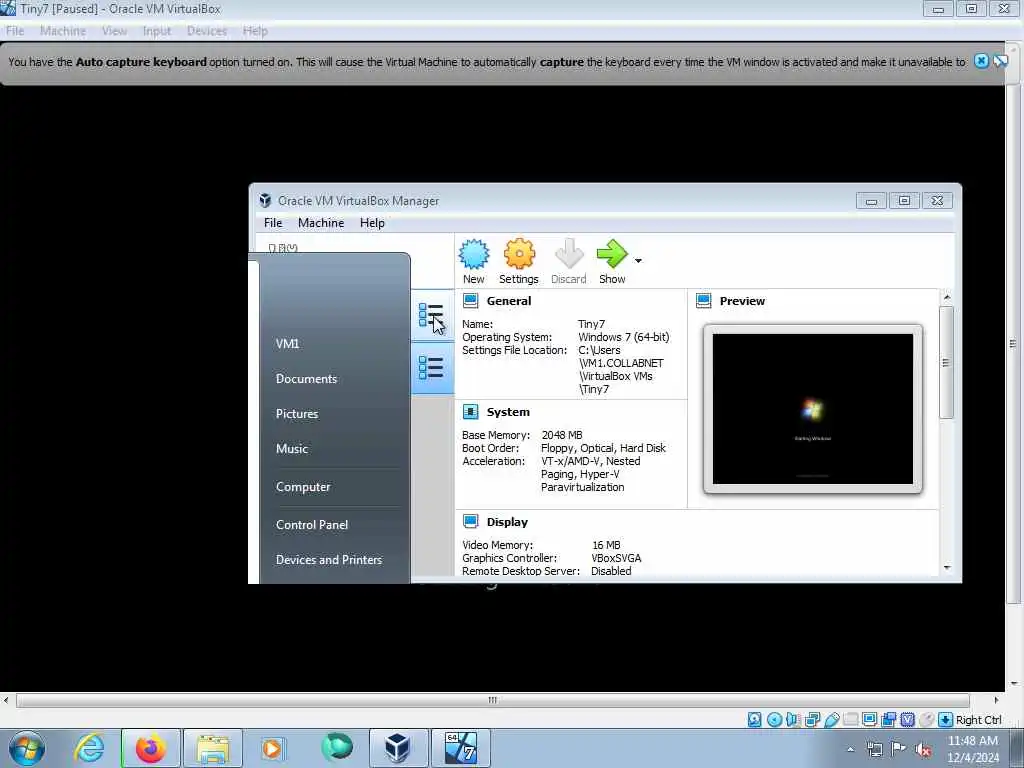Open VM1 user folder in Start menu

287,344
